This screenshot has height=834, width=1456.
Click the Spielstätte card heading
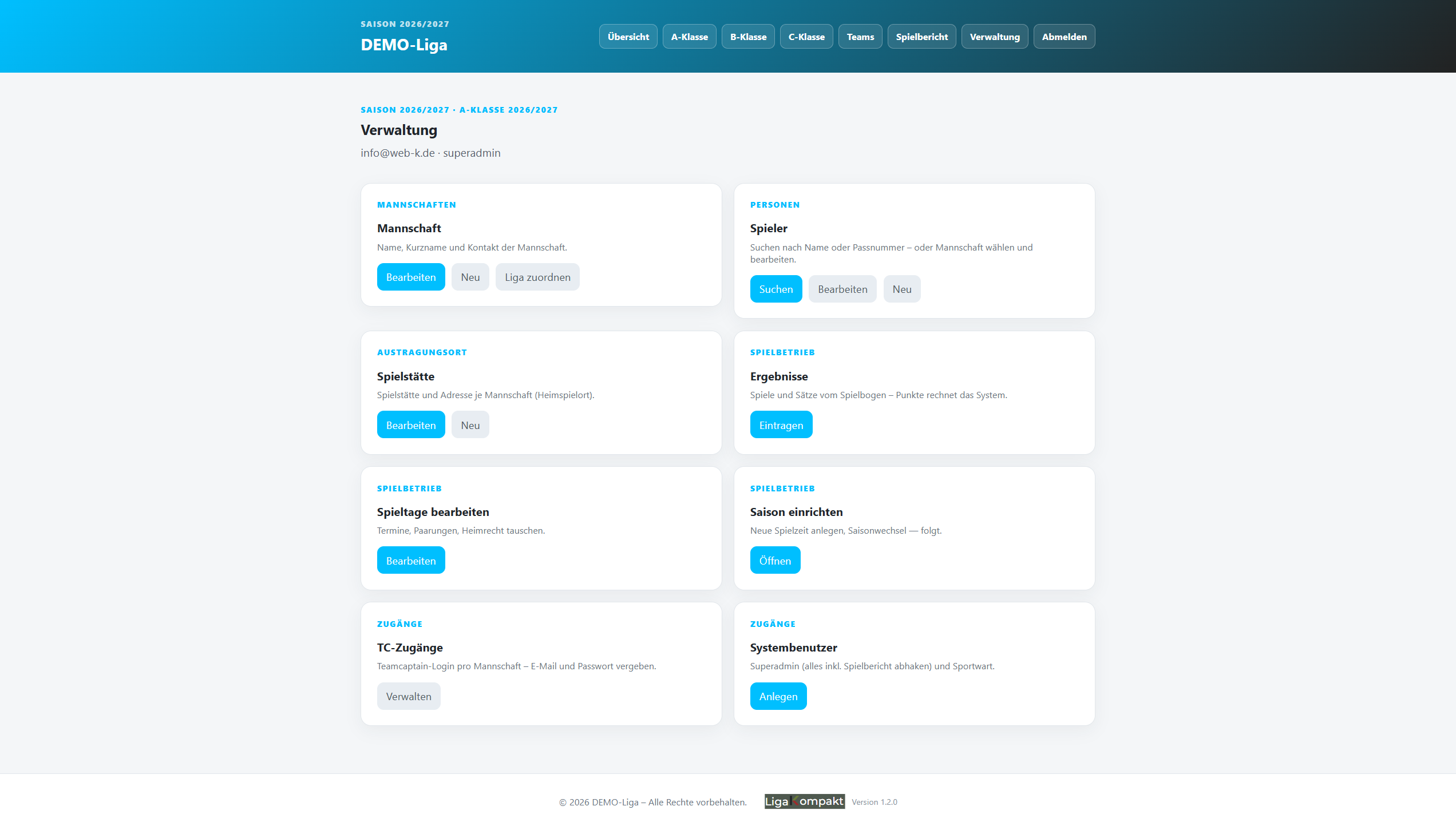tap(405, 376)
